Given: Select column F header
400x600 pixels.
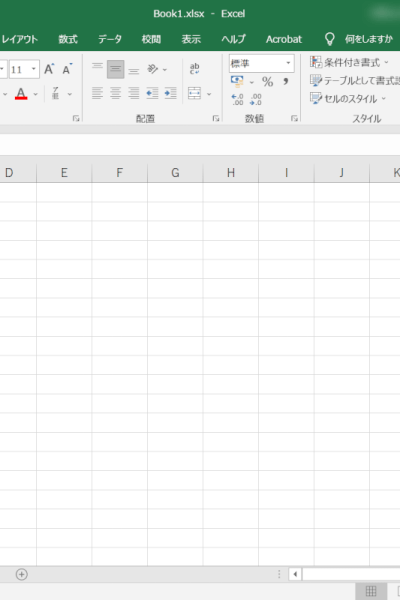Looking at the screenshot, I should [120, 173].
